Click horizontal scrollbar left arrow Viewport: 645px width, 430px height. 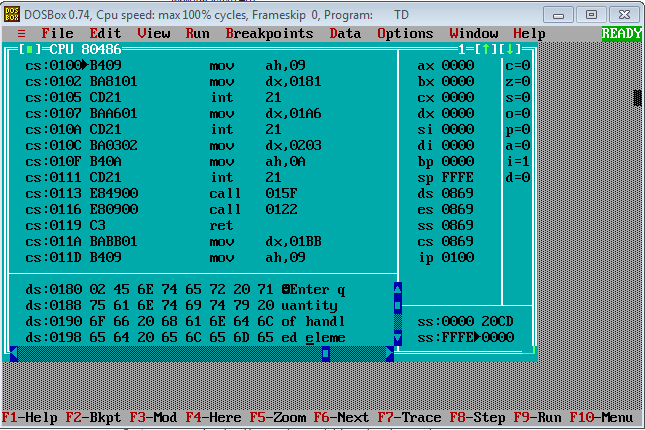(14, 353)
